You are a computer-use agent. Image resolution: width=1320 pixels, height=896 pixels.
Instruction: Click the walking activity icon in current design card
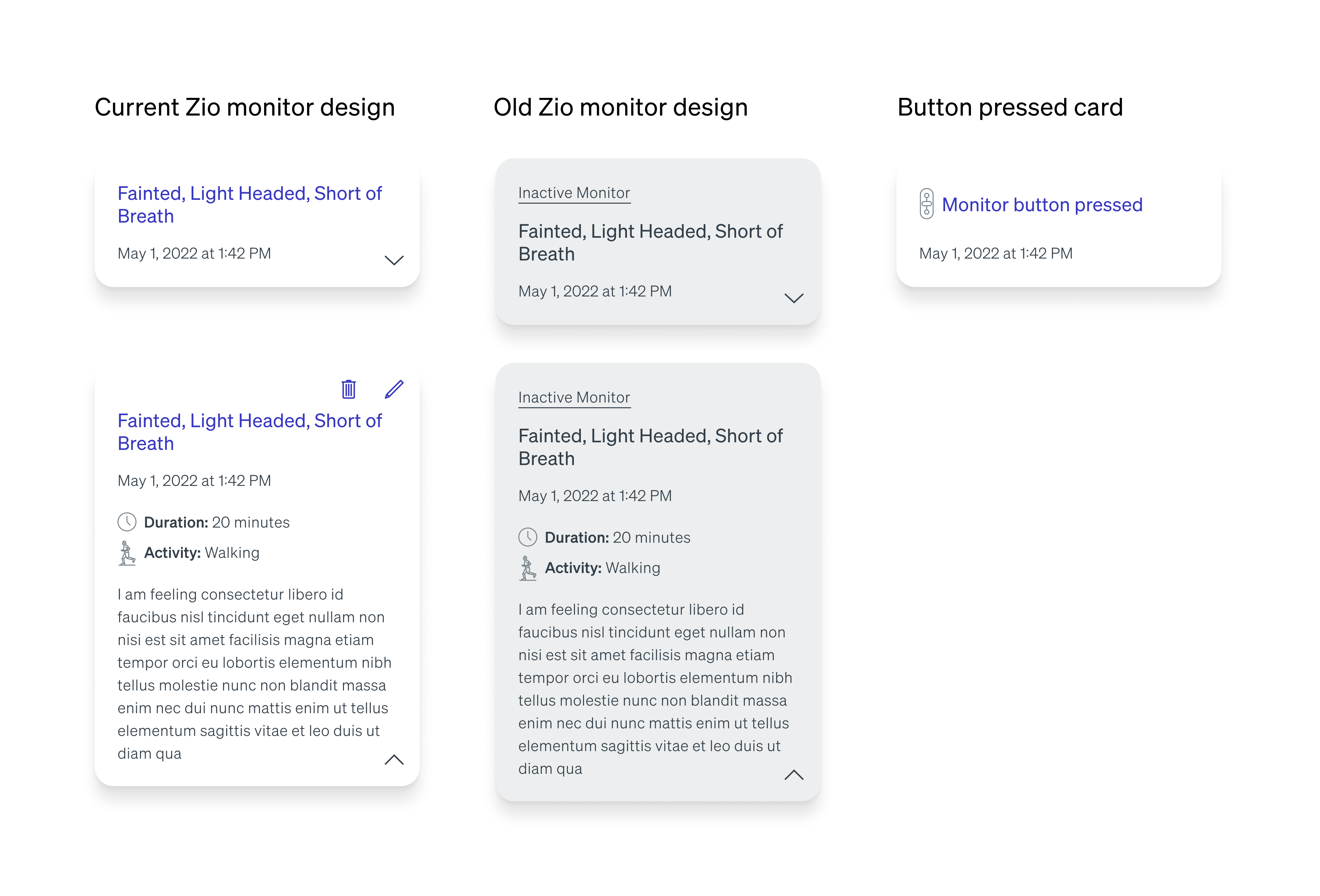click(127, 553)
